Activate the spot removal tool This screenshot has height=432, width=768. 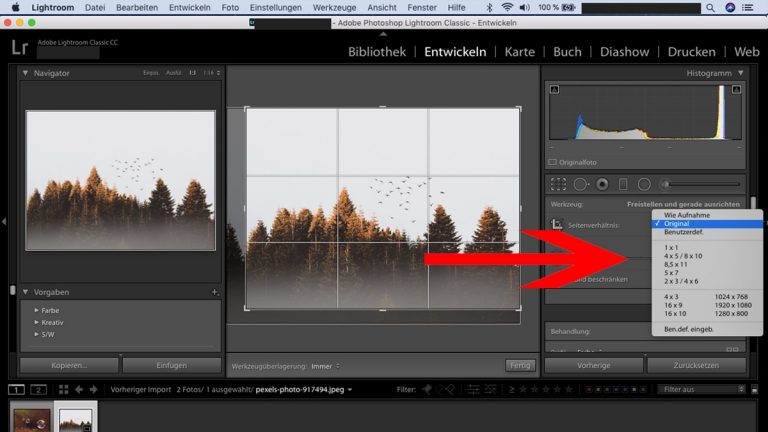point(581,184)
